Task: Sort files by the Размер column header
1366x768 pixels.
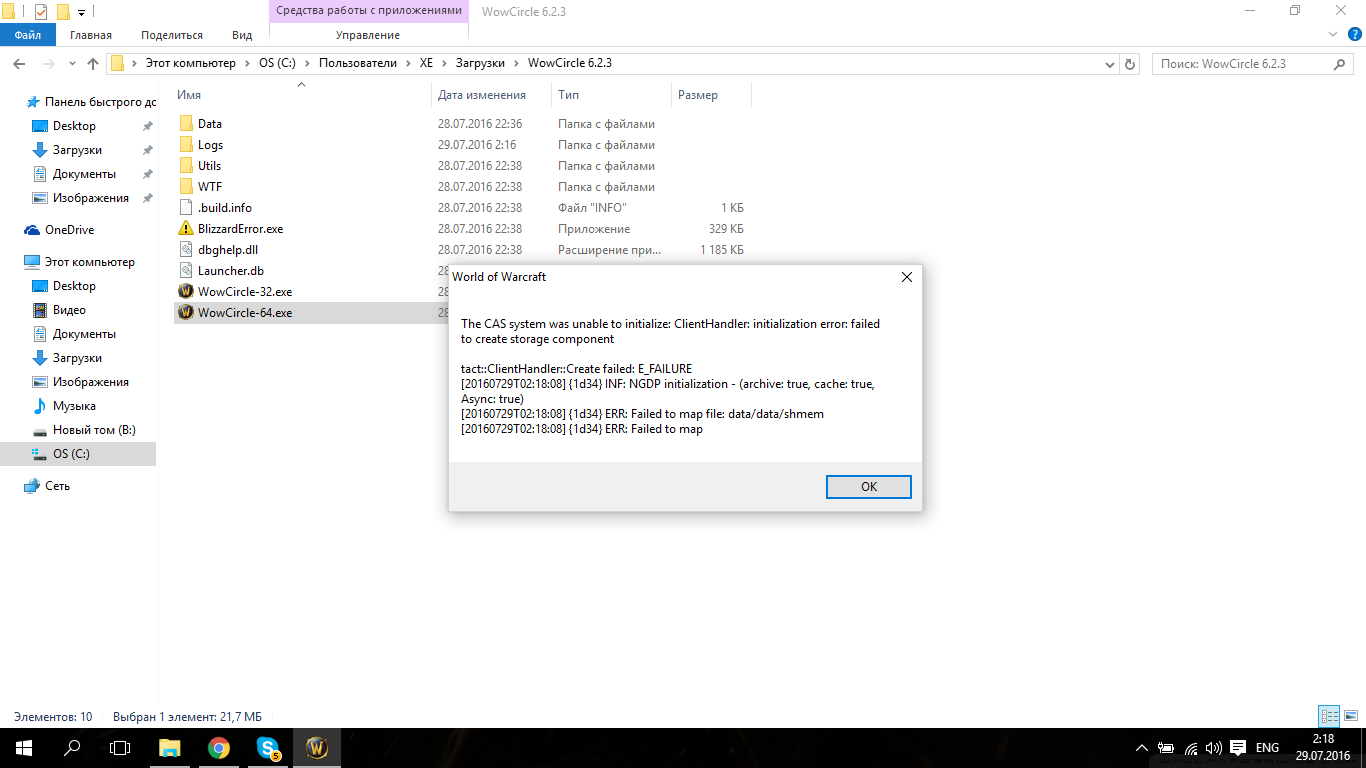Action: pyautogui.click(x=698, y=95)
